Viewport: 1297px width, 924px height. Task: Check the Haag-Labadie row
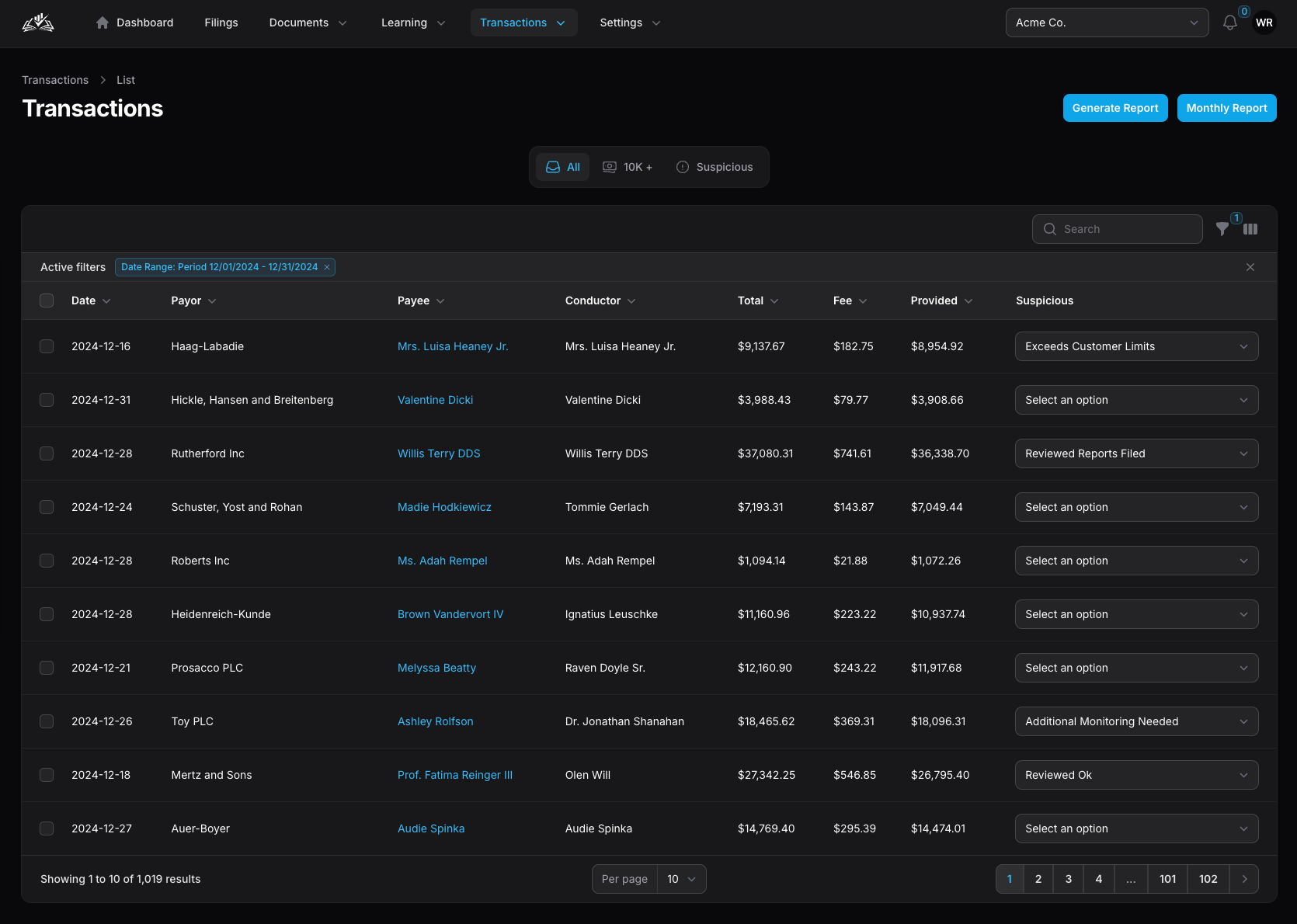(47, 346)
